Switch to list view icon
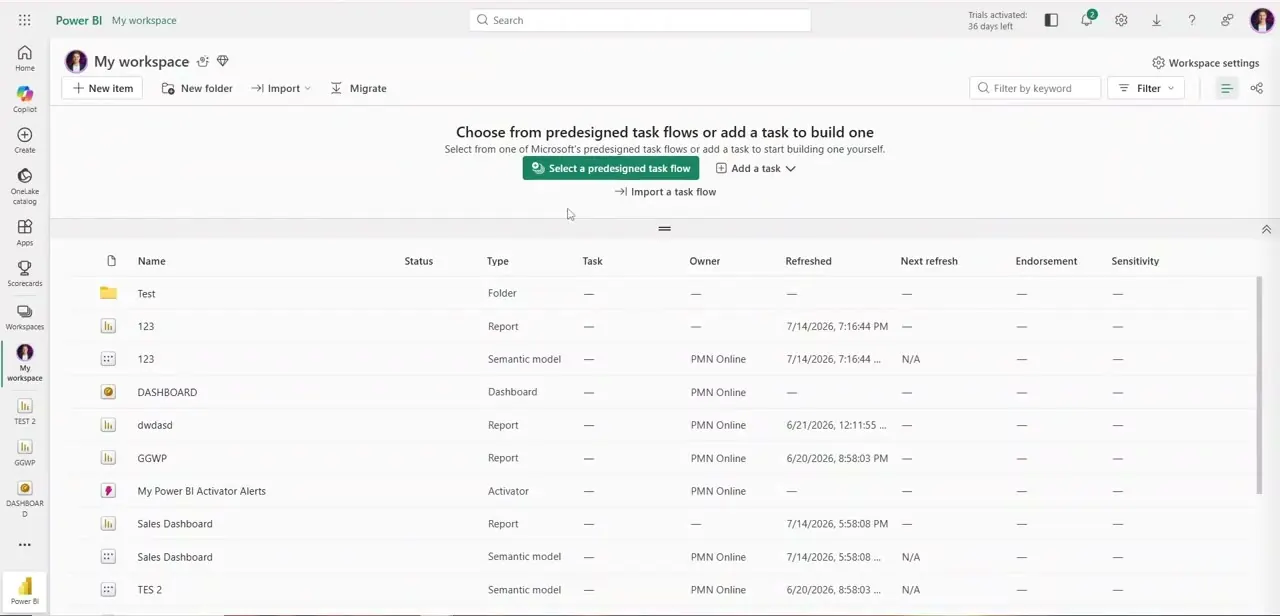 click(1226, 88)
